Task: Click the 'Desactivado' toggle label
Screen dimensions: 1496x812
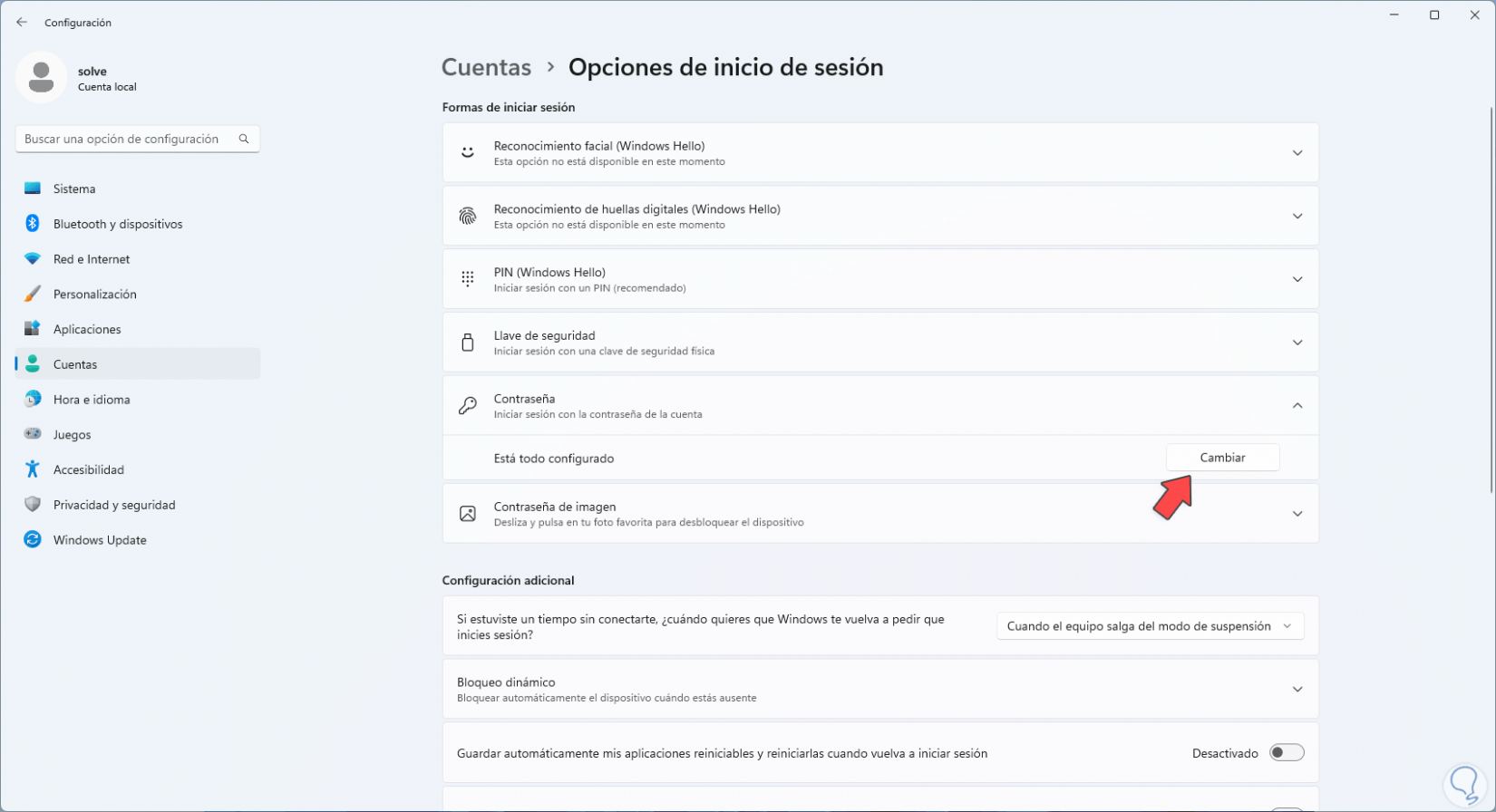Action: pyautogui.click(x=1225, y=753)
